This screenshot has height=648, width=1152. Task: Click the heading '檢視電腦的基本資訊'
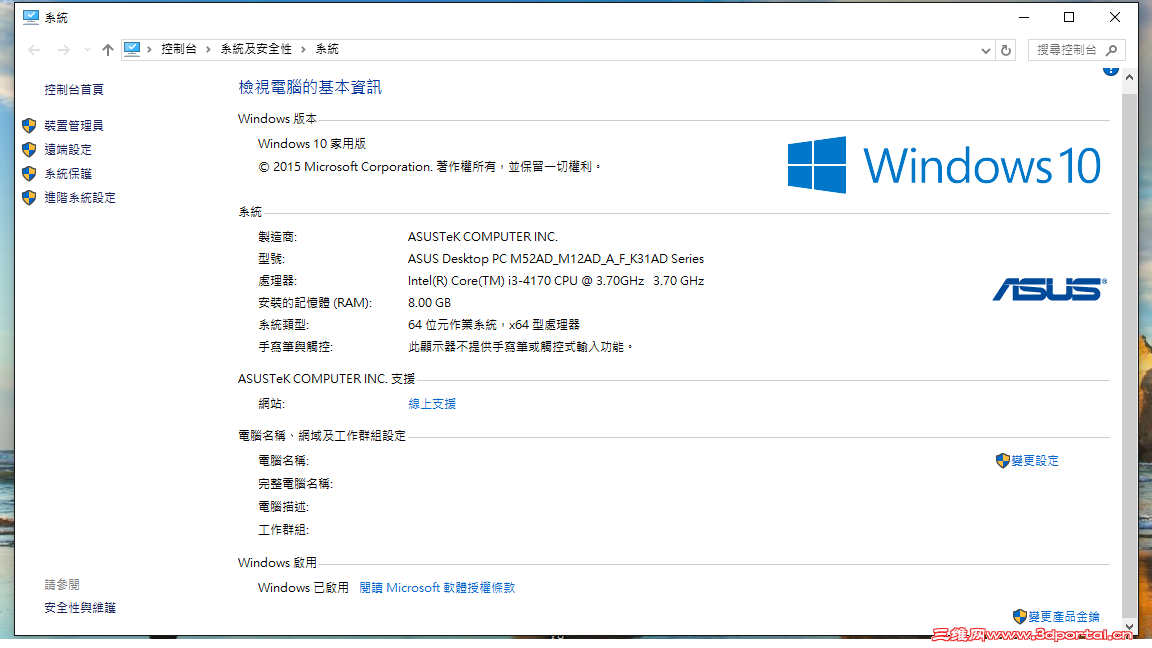[310, 87]
